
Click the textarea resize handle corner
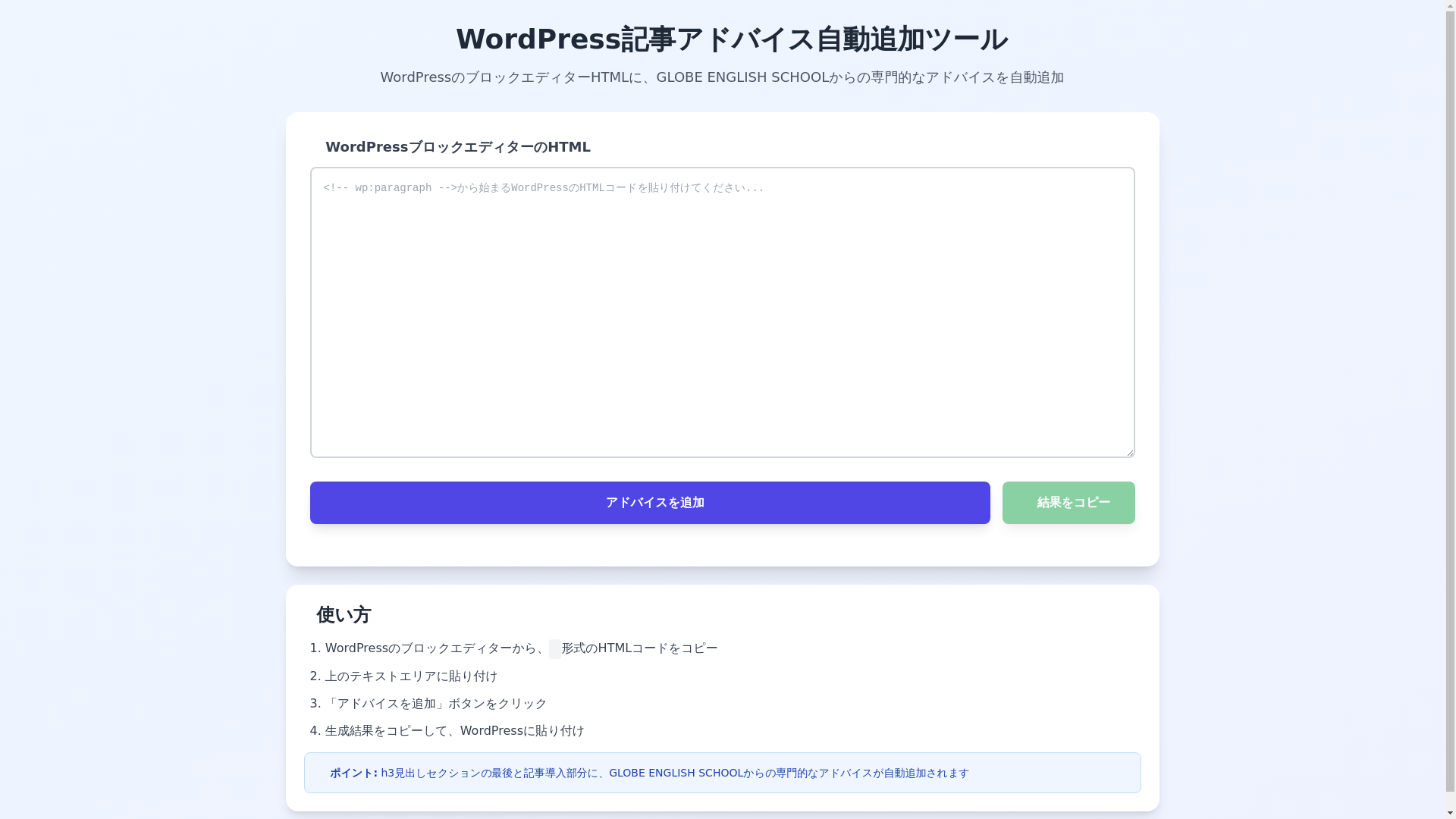point(1128,451)
